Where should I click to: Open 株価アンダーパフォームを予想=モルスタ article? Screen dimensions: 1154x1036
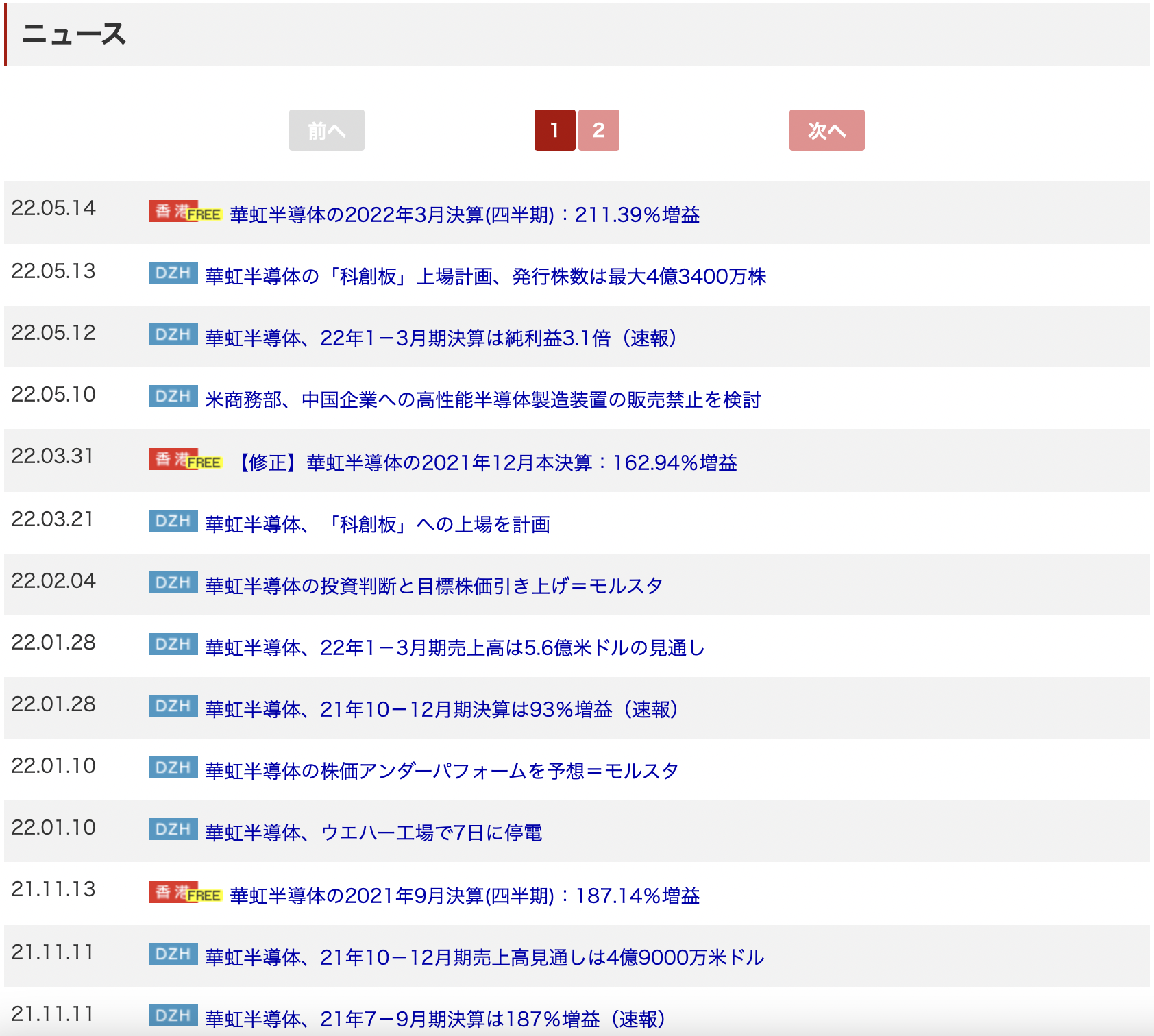click(x=442, y=771)
